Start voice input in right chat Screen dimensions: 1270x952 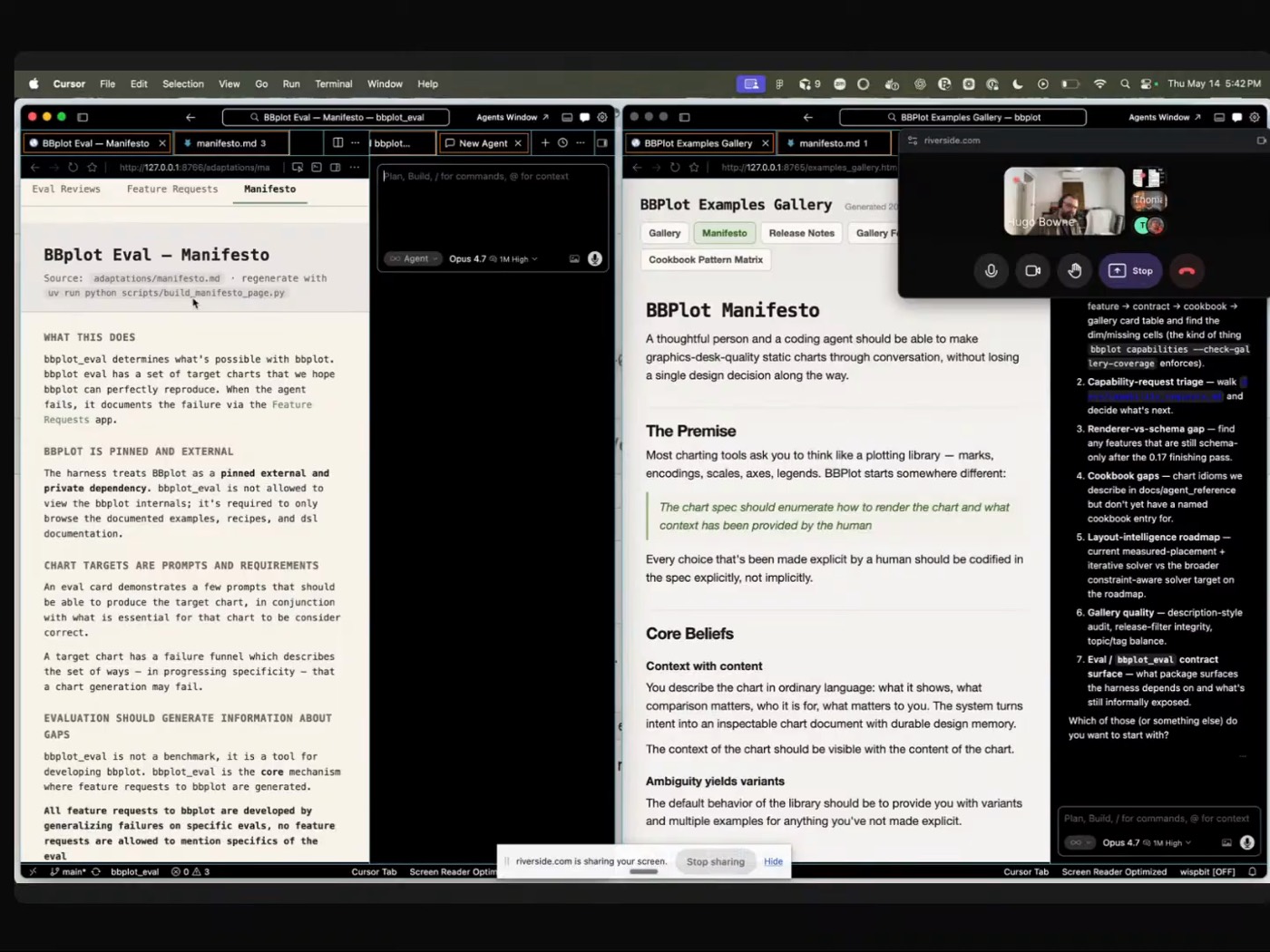[1247, 842]
